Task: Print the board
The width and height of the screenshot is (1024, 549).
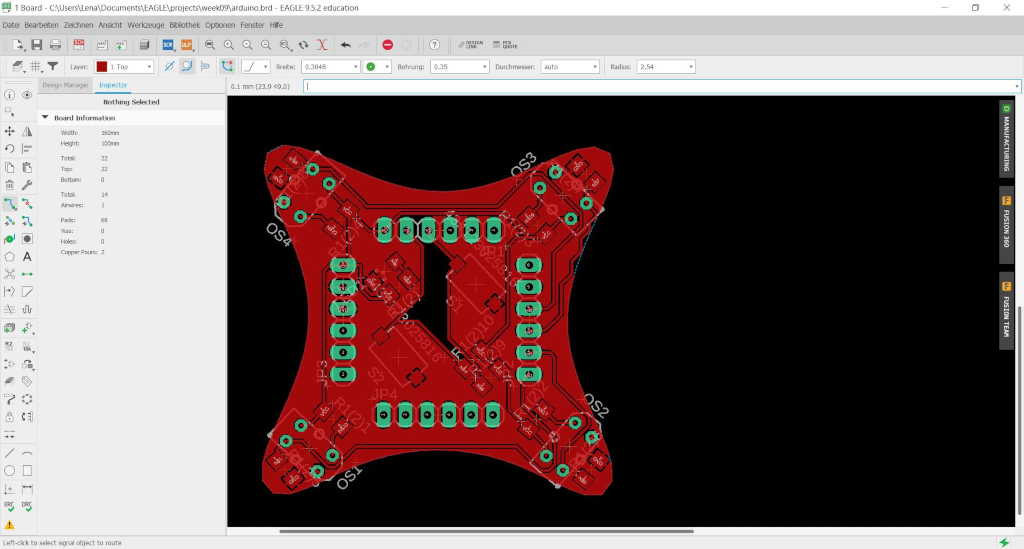Action: [x=56, y=45]
